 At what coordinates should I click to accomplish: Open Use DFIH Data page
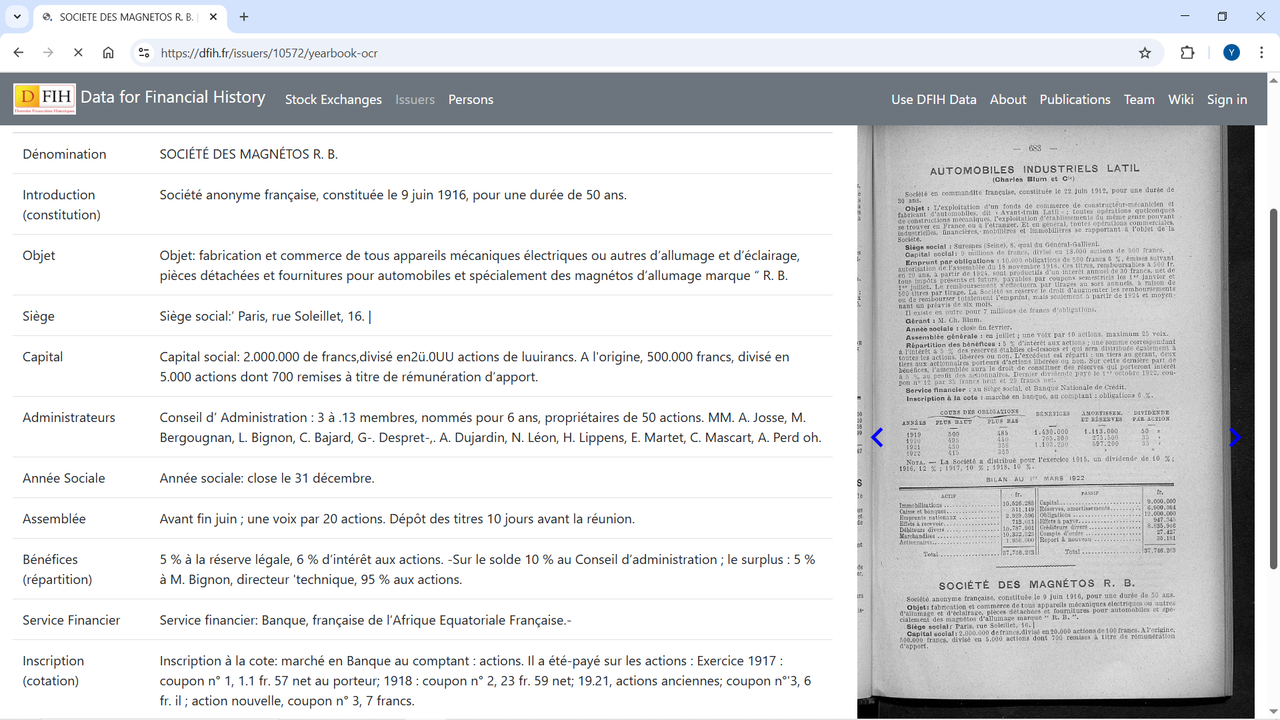pyautogui.click(x=934, y=99)
